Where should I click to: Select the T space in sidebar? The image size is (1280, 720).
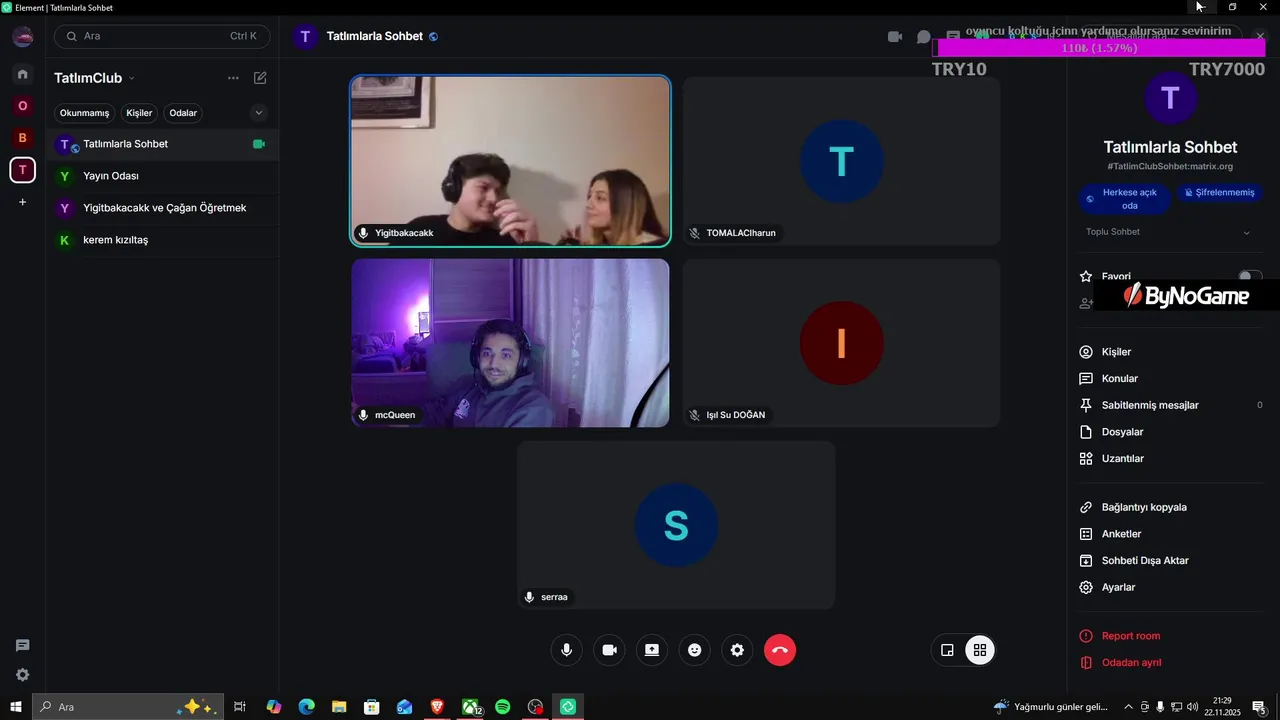22,170
